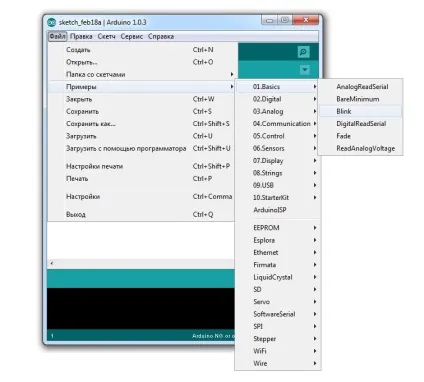Expand 03.Analog examples submenu
The image size is (424, 382).
(x=277, y=111)
